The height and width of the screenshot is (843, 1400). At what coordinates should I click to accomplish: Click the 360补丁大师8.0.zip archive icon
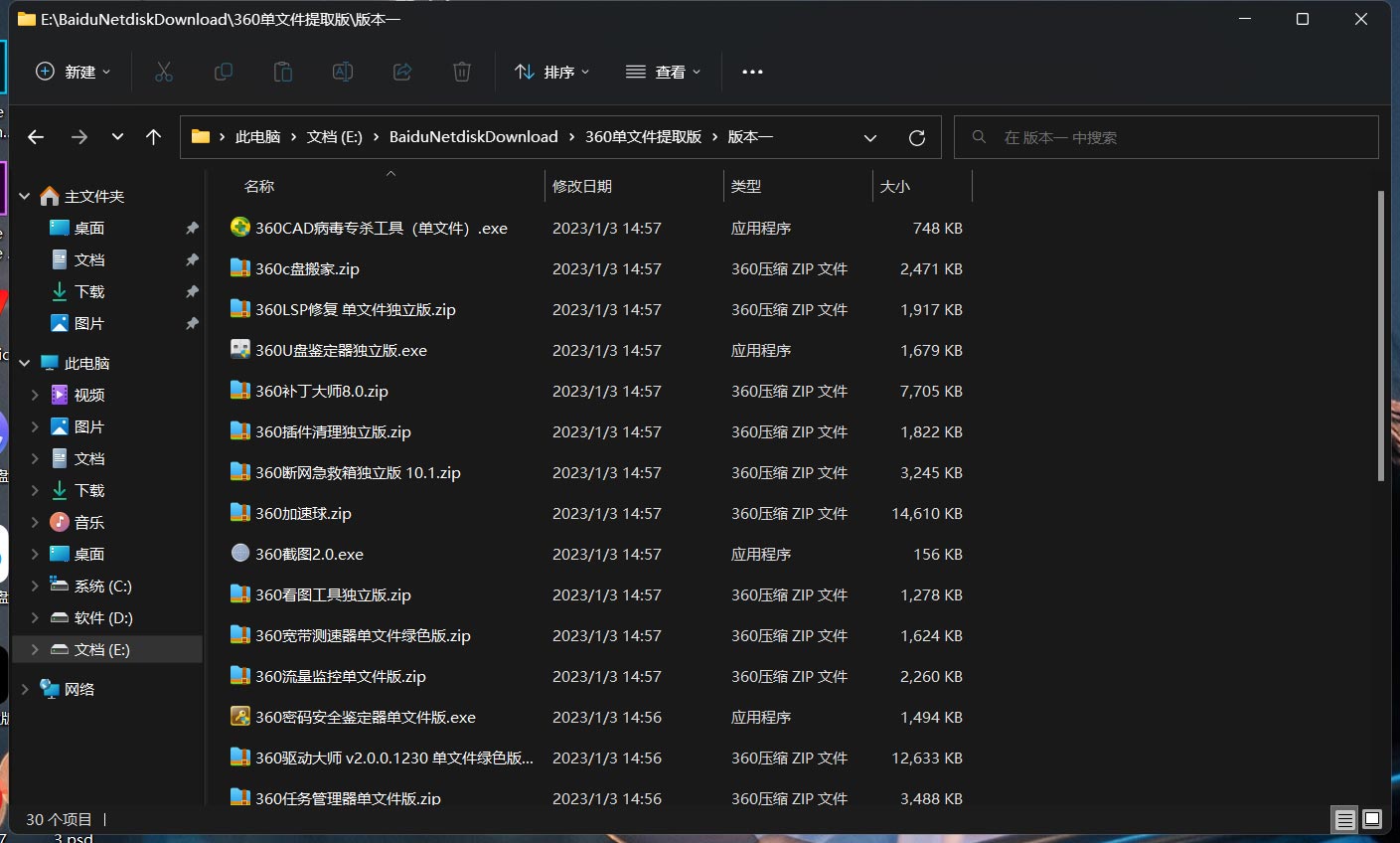point(240,391)
